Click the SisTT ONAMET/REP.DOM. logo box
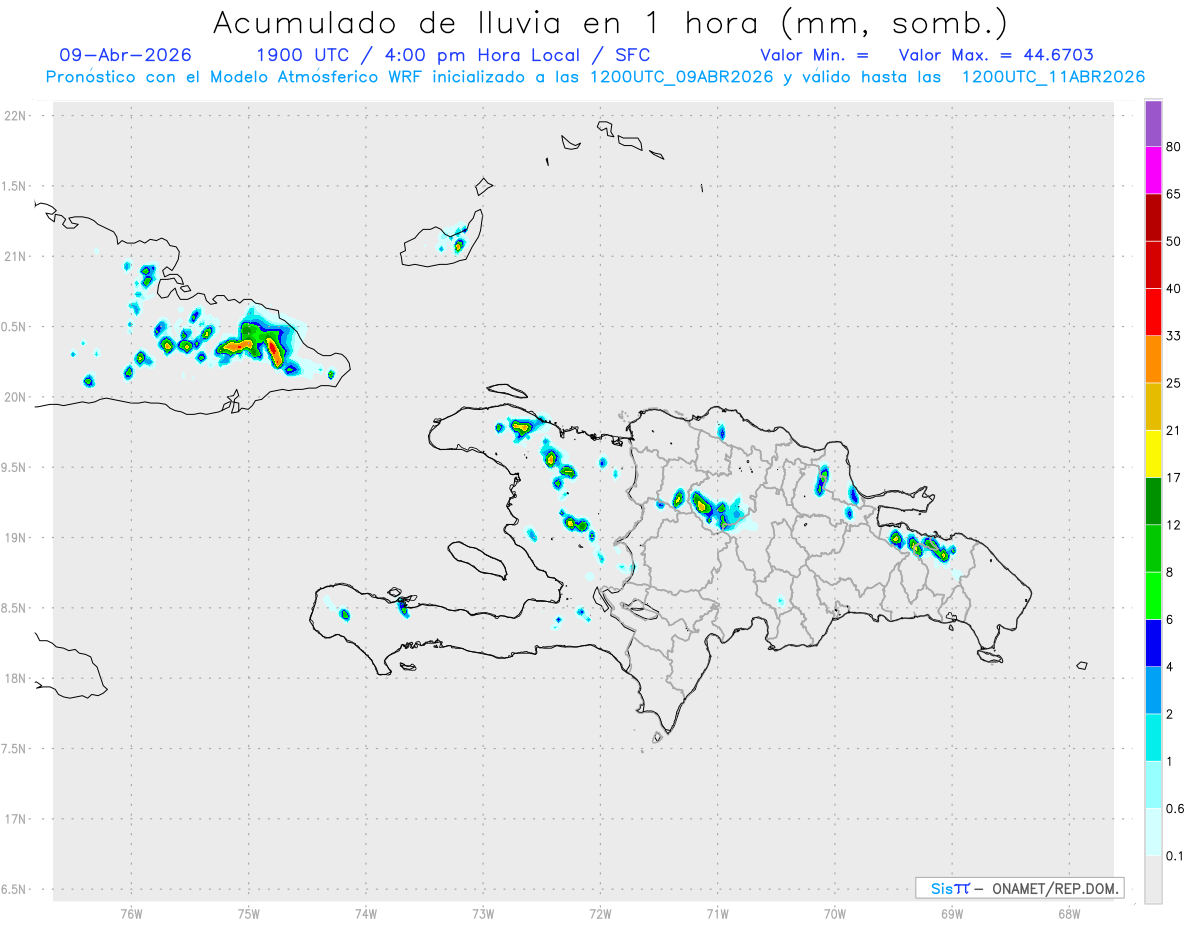Screen dimensions: 1200x927 (1019, 888)
